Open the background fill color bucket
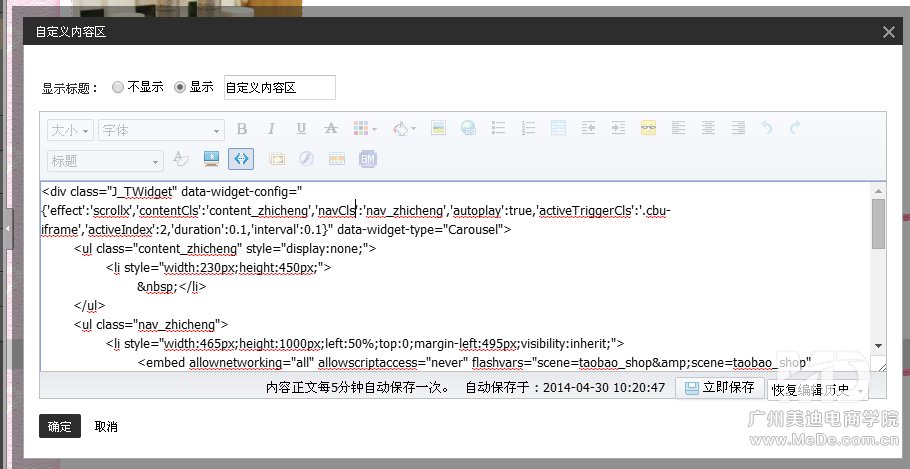The height and width of the screenshot is (469, 910). [x=400, y=129]
